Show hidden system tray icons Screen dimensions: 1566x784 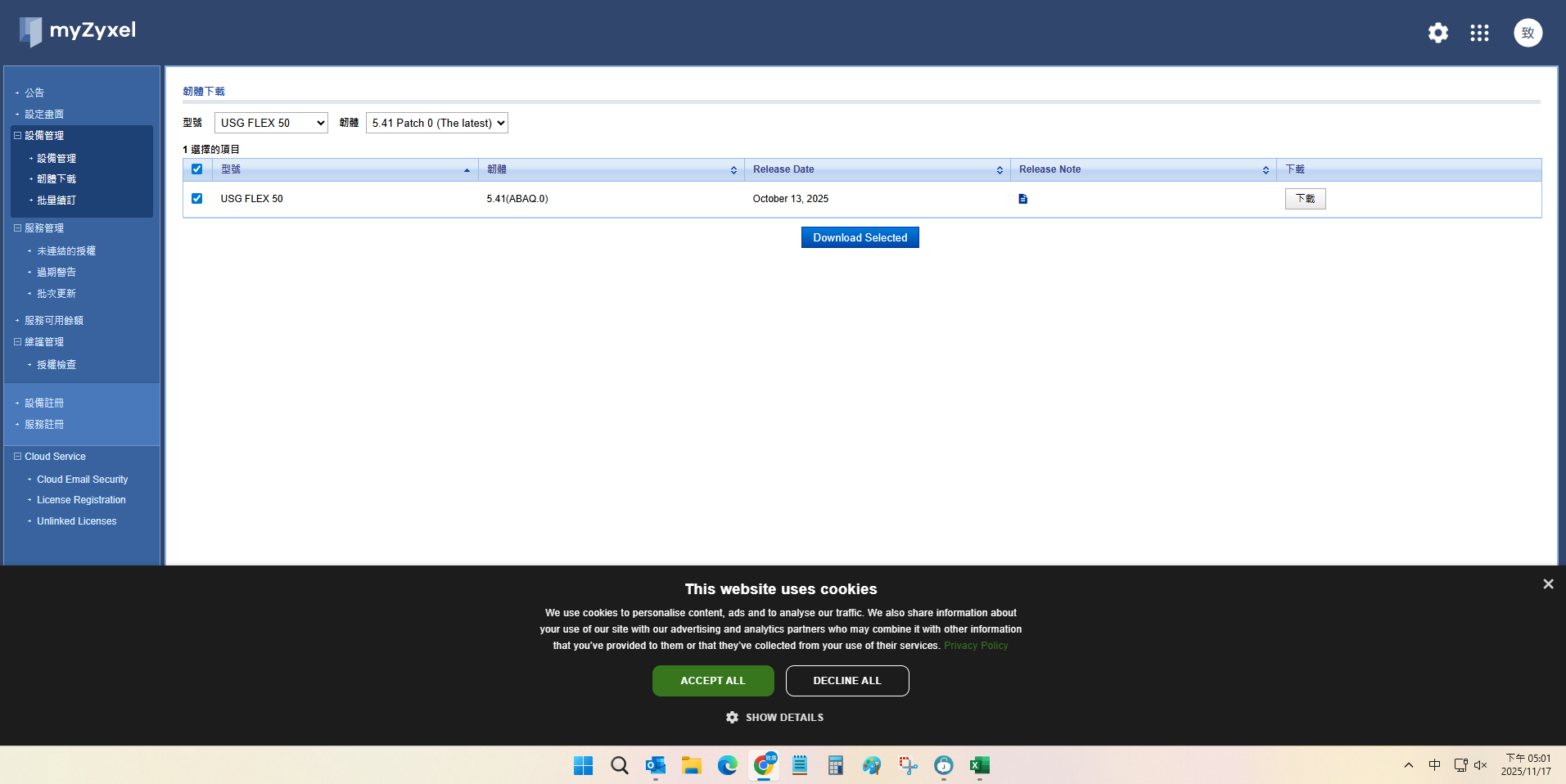1409,765
